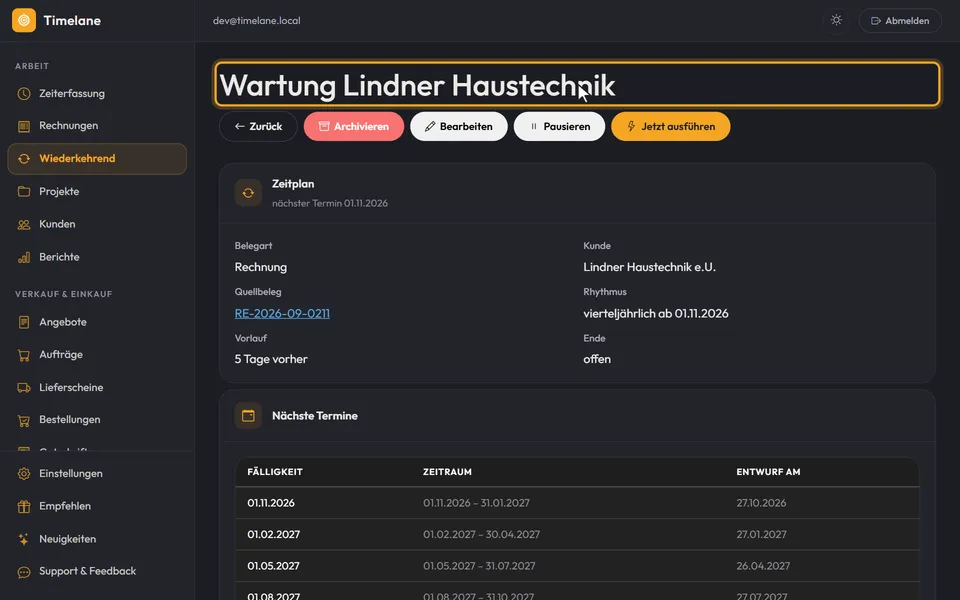
Task: Select the row due 01.11.2026
Action: (577, 503)
